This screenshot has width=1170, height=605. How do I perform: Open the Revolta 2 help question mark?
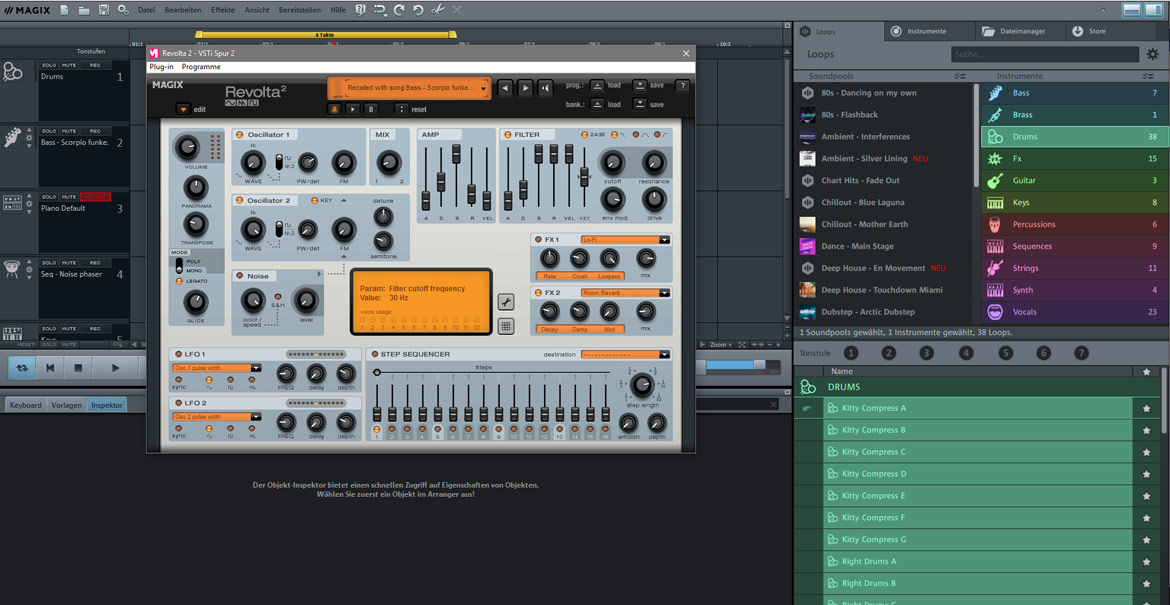(x=682, y=86)
